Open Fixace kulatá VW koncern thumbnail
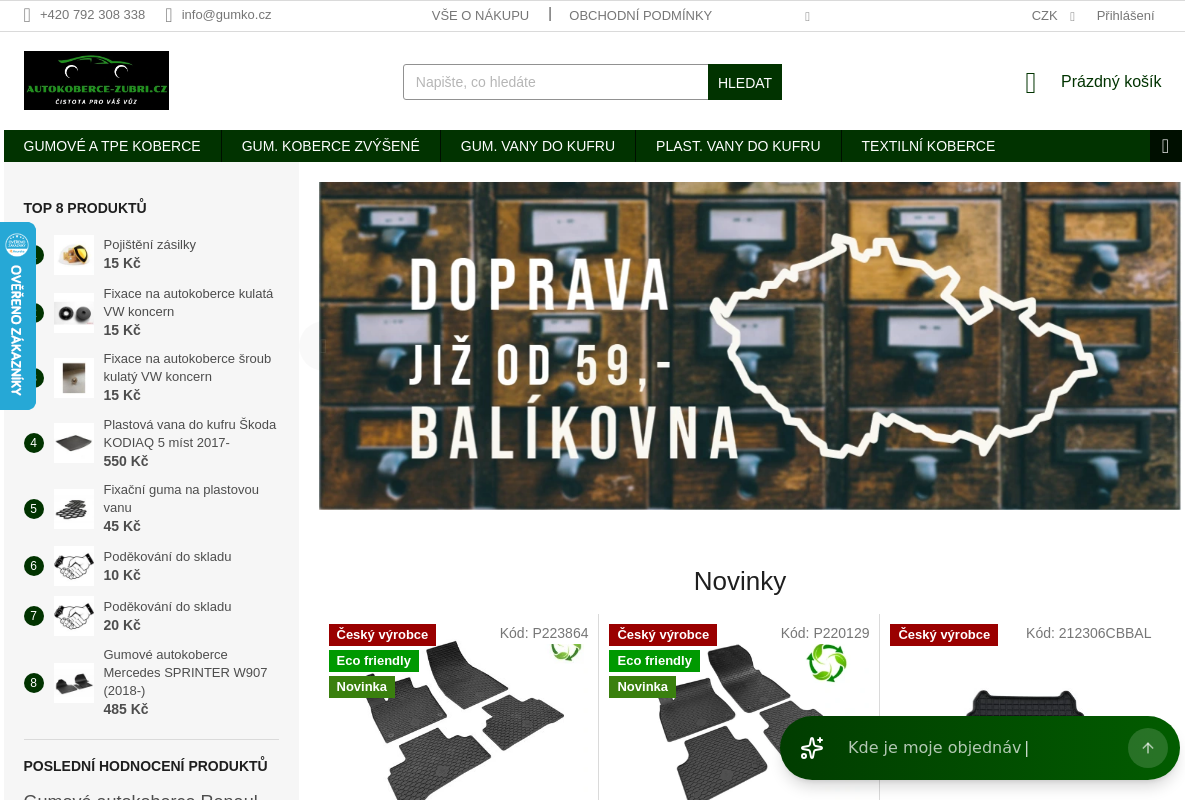 coord(74,313)
